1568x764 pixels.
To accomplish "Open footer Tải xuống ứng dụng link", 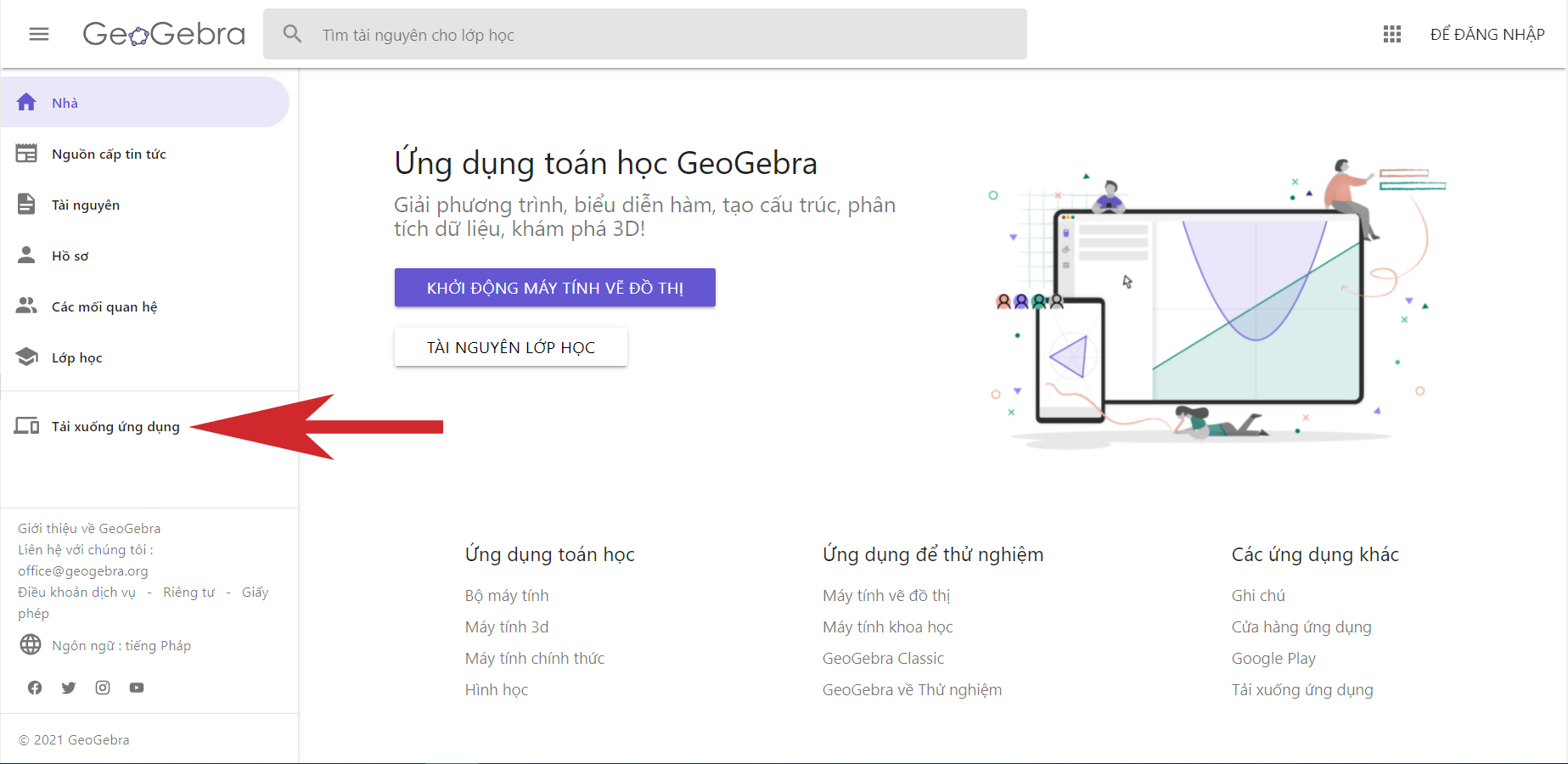I will (x=1302, y=690).
